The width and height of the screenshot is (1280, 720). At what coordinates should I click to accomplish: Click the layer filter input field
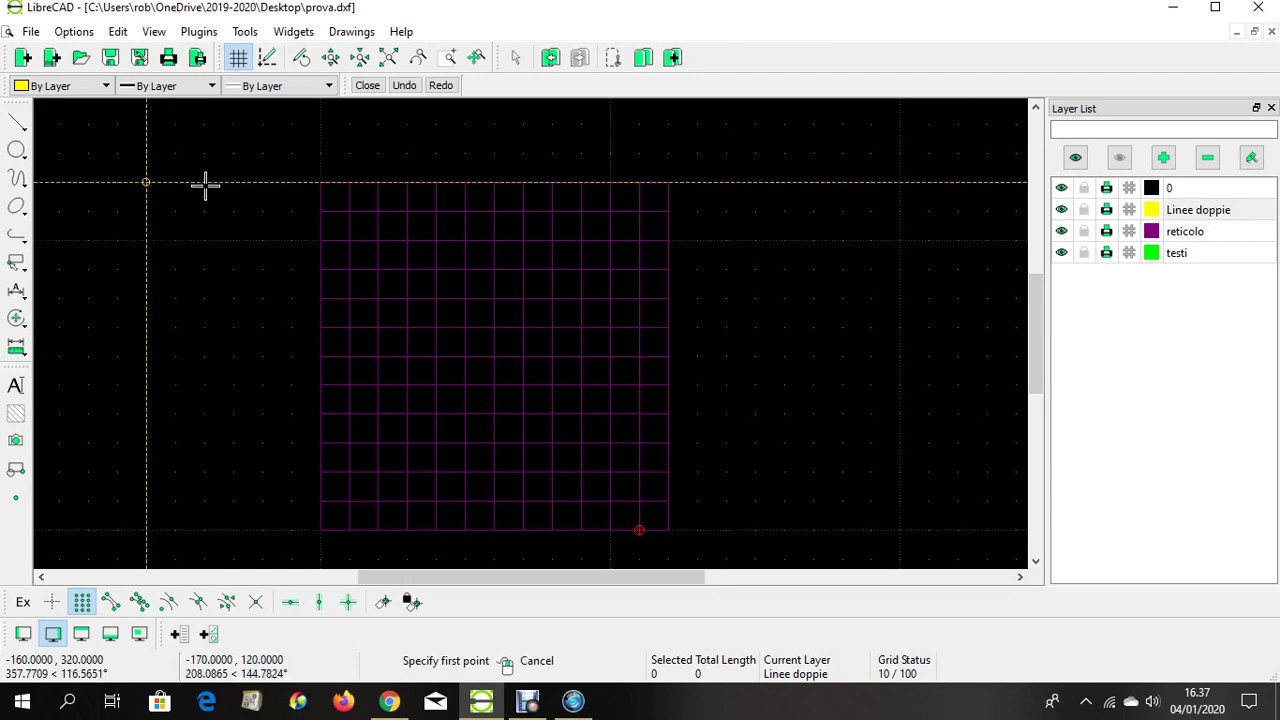coord(1164,130)
